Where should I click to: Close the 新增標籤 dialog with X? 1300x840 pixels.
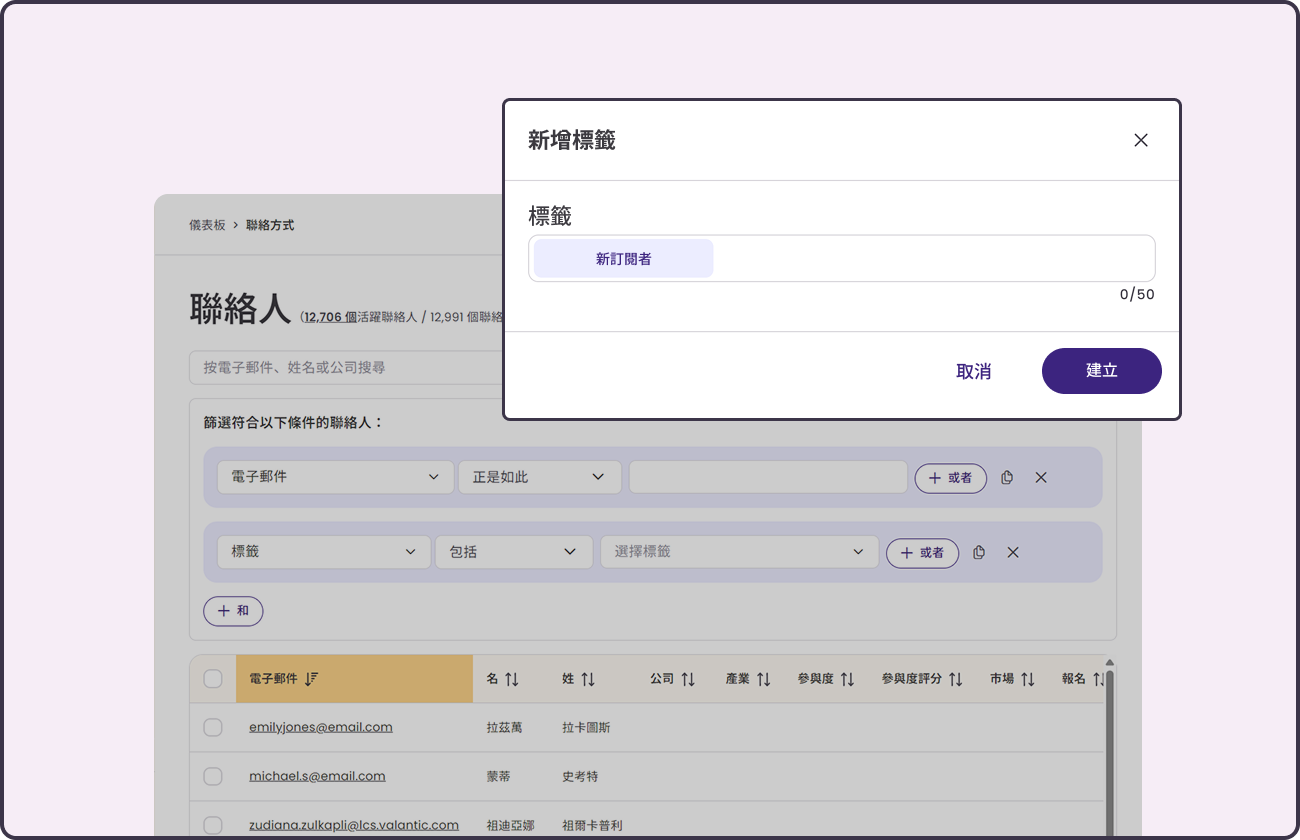[x=1140, y=140]
